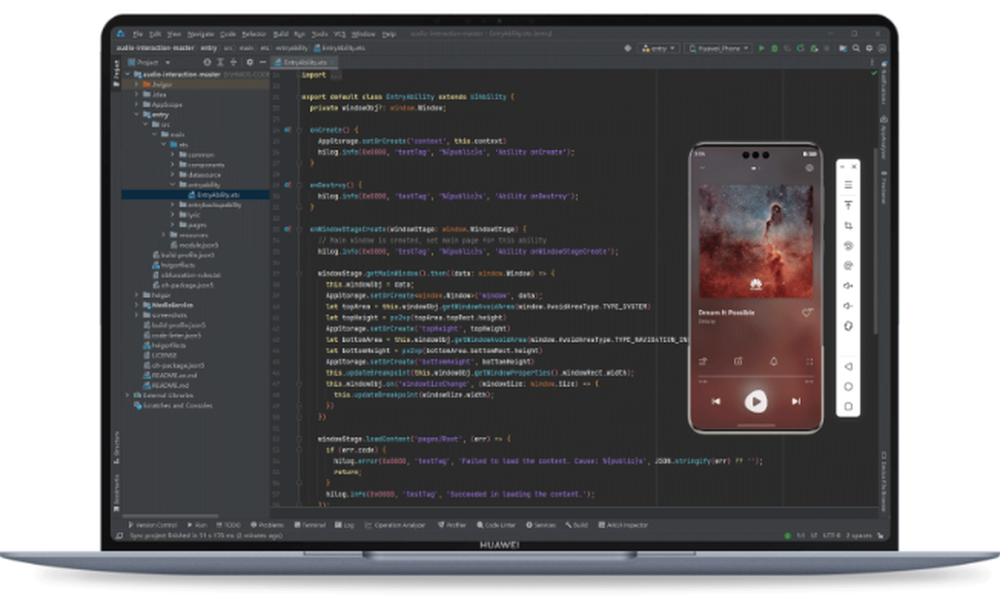
Task: Click the emulator toolbar hamburger menu icon
Action: tap(848, 186)
